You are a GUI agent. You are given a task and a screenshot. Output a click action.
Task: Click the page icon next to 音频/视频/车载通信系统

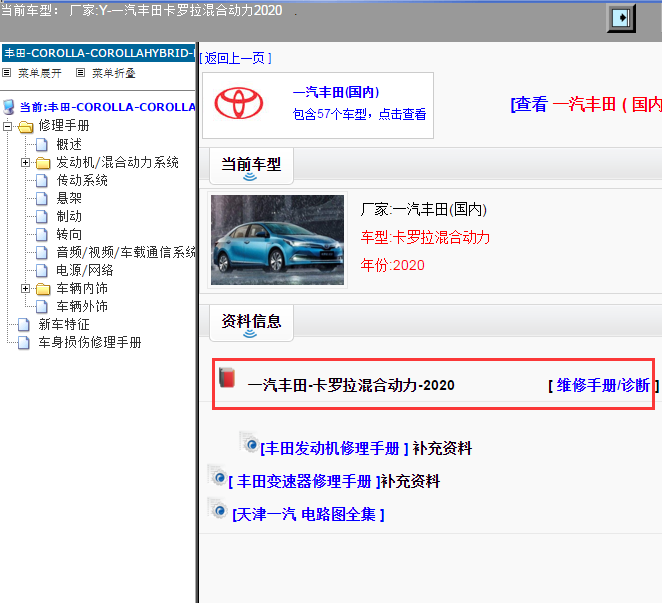tap(41, 253)
